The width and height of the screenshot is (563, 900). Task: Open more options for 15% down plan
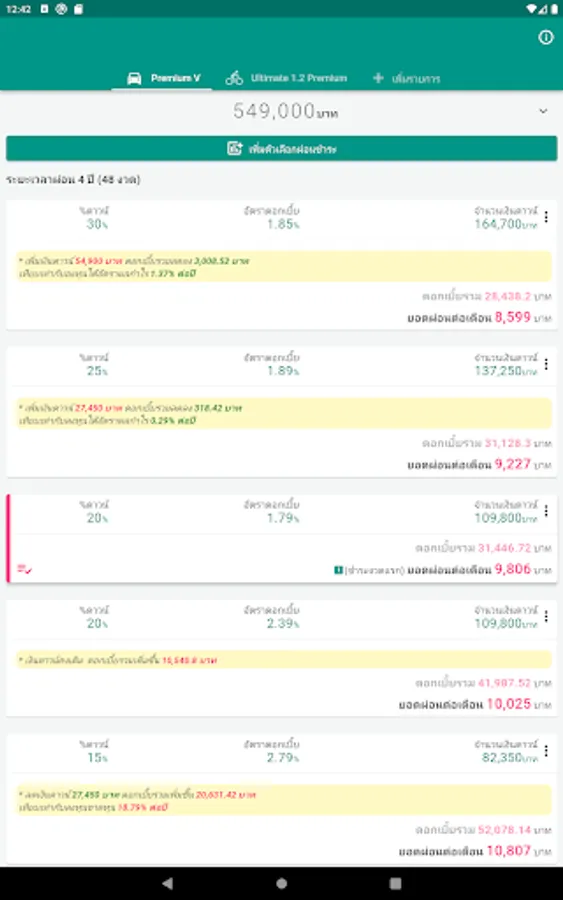pyautogui.click(x=546, y=751)
